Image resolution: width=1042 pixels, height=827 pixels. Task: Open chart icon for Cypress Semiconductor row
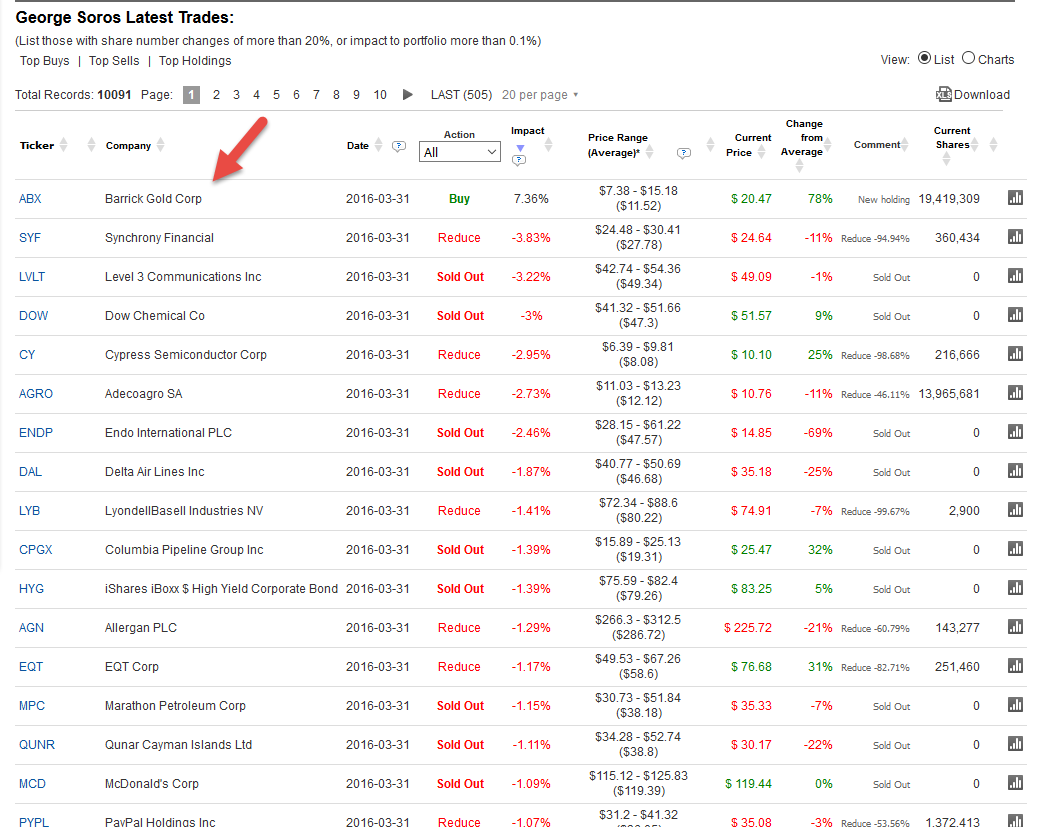click(x=1015, y=354)
